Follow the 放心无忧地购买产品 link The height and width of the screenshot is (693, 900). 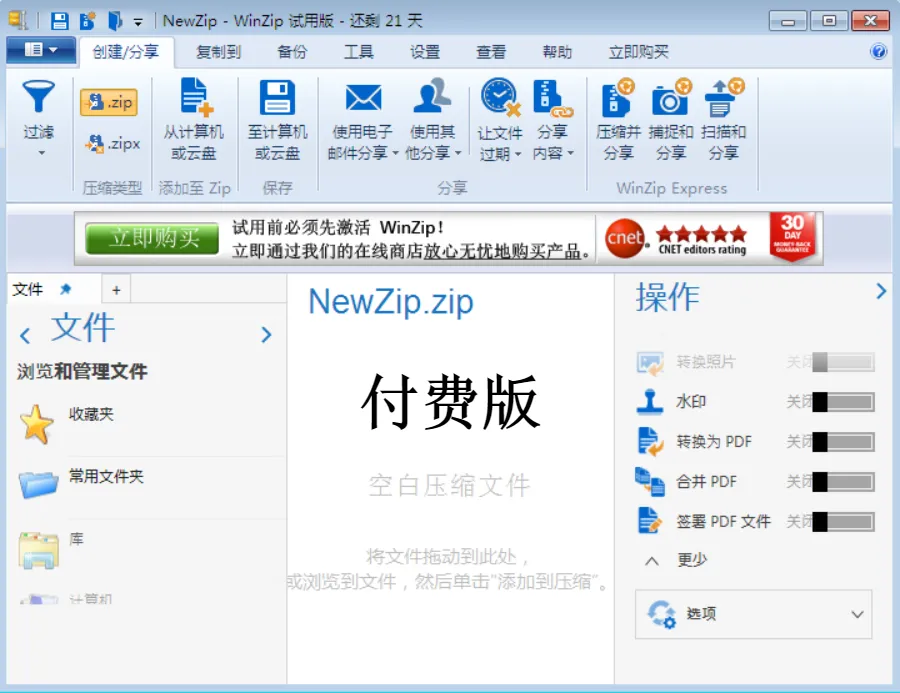tap(502, 251)
